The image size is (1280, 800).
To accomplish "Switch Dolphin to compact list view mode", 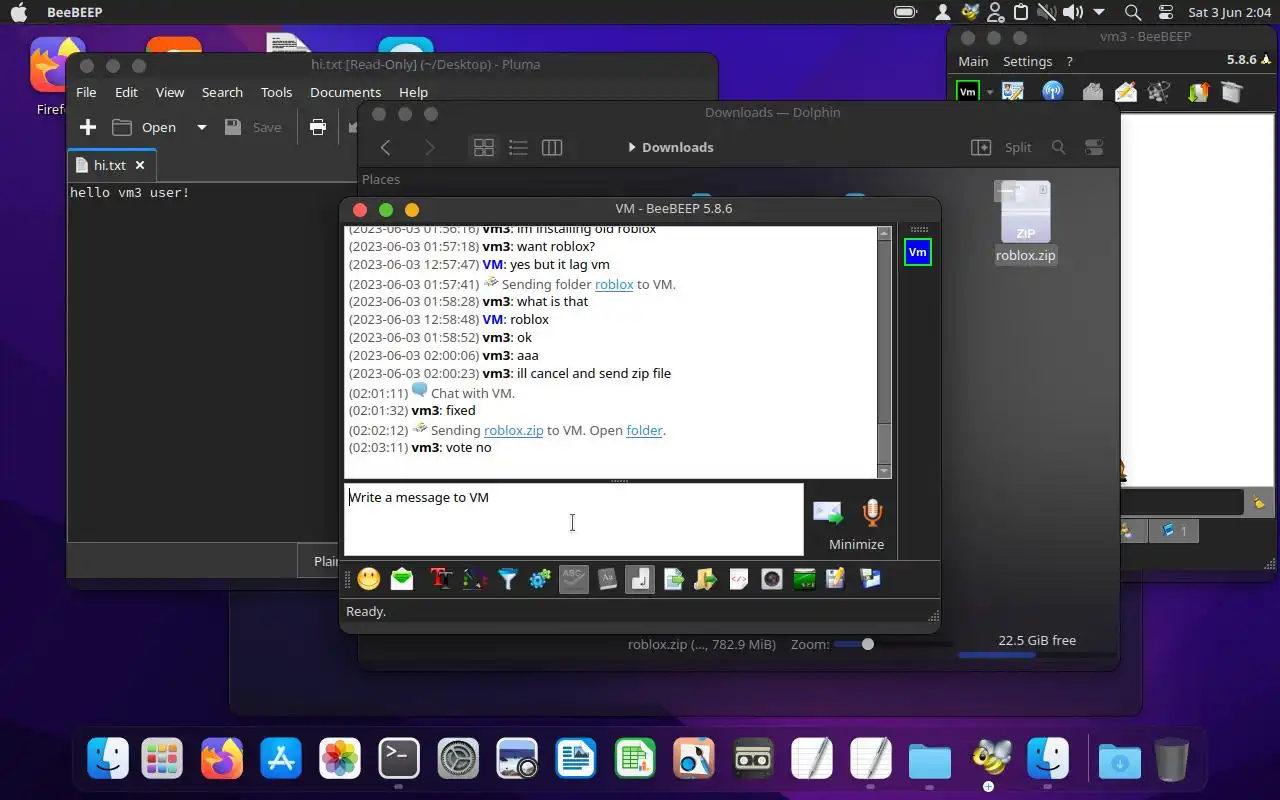I will pyautogui.click(x=518, y=147).
